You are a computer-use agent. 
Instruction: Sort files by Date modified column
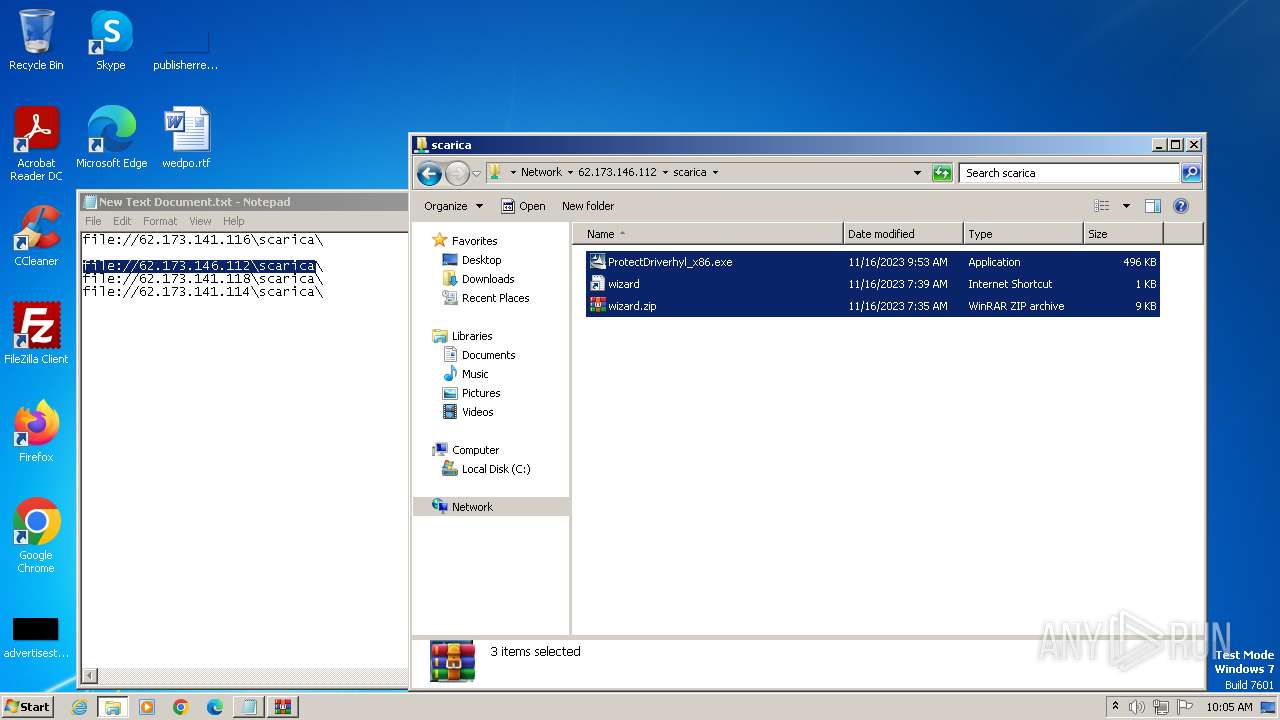coord(903,234)
